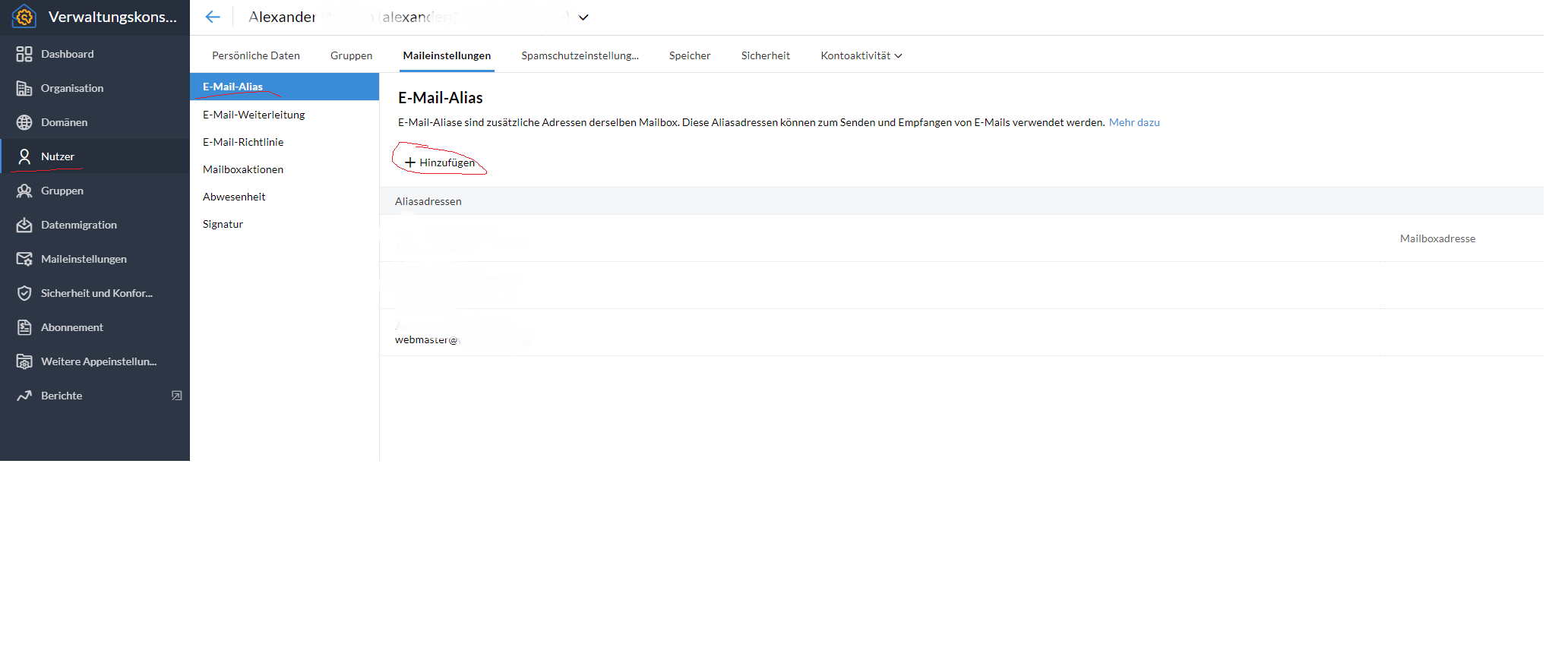Select the Maileinstellungen tab
The image size is (1568, 656).
[447, 55]
